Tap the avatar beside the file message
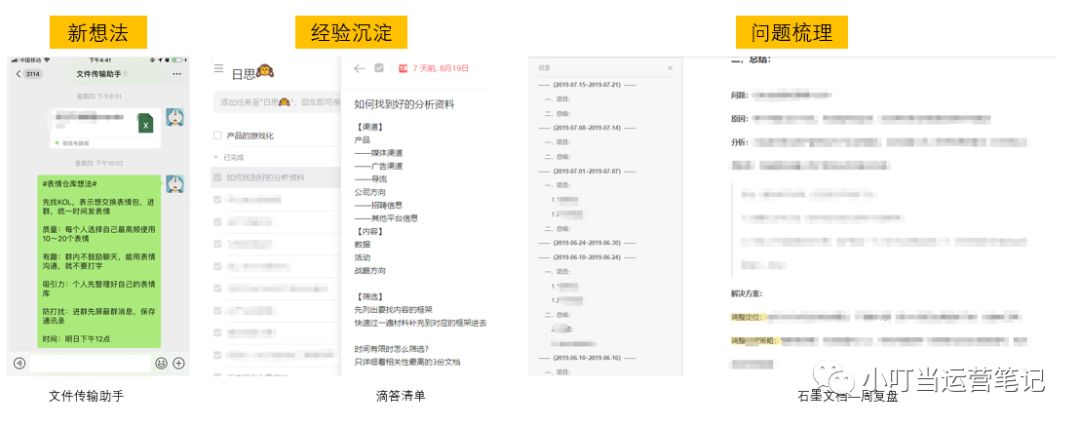 pos(175,116)
